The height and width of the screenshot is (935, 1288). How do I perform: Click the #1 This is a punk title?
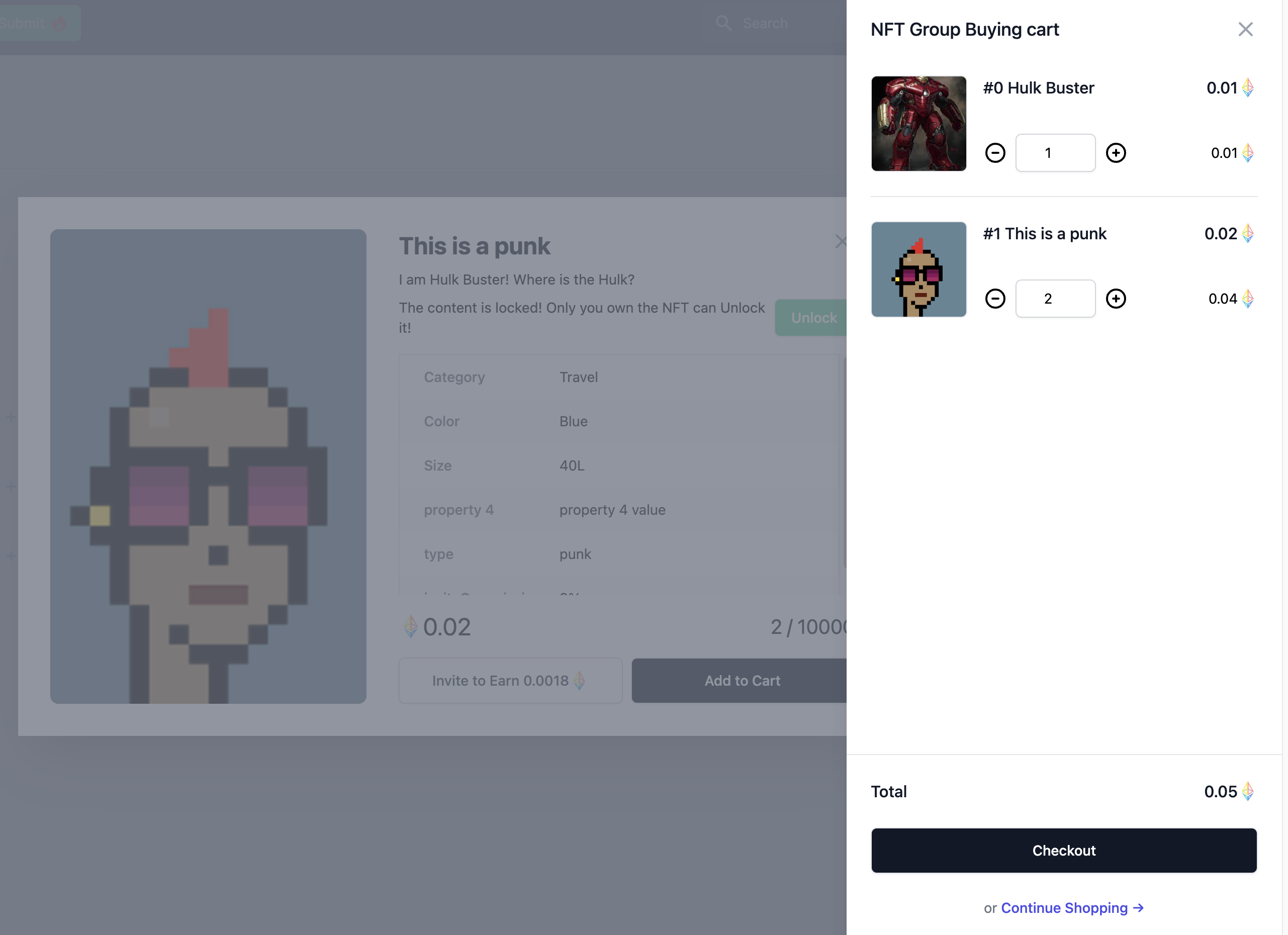click(x=1044, y=234)
